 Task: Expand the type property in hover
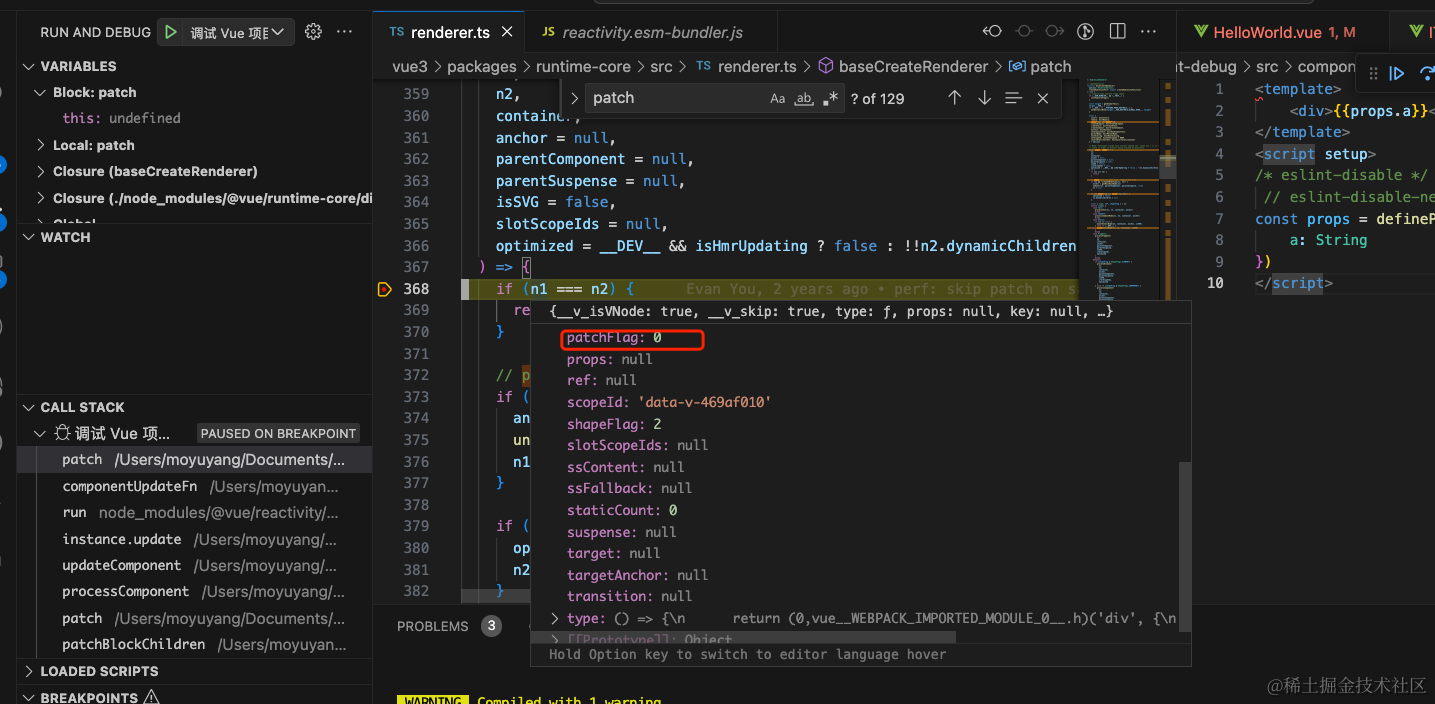[556, 618]
